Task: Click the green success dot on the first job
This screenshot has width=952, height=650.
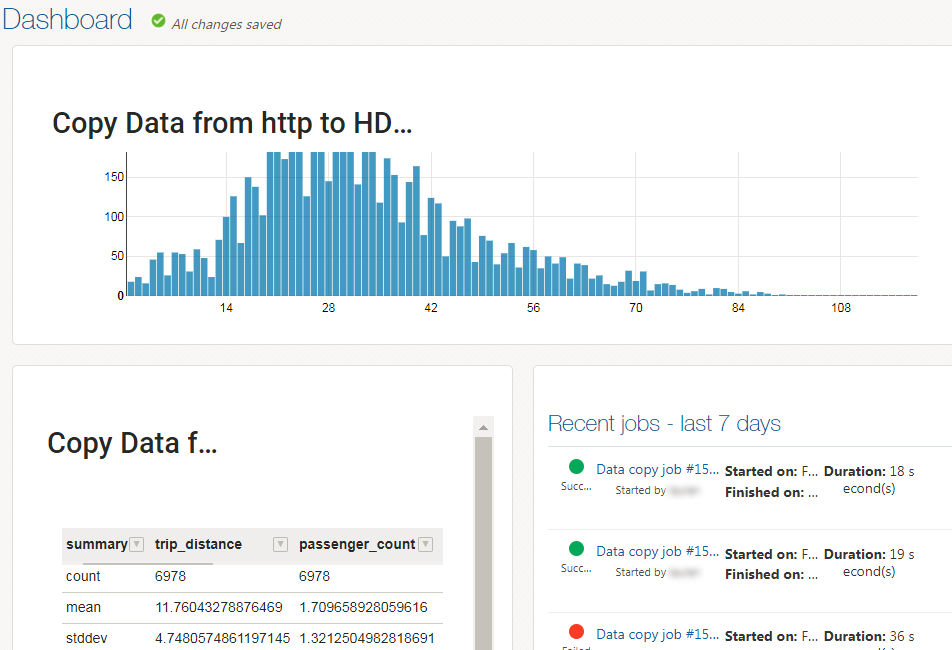Action: point(575,466)
